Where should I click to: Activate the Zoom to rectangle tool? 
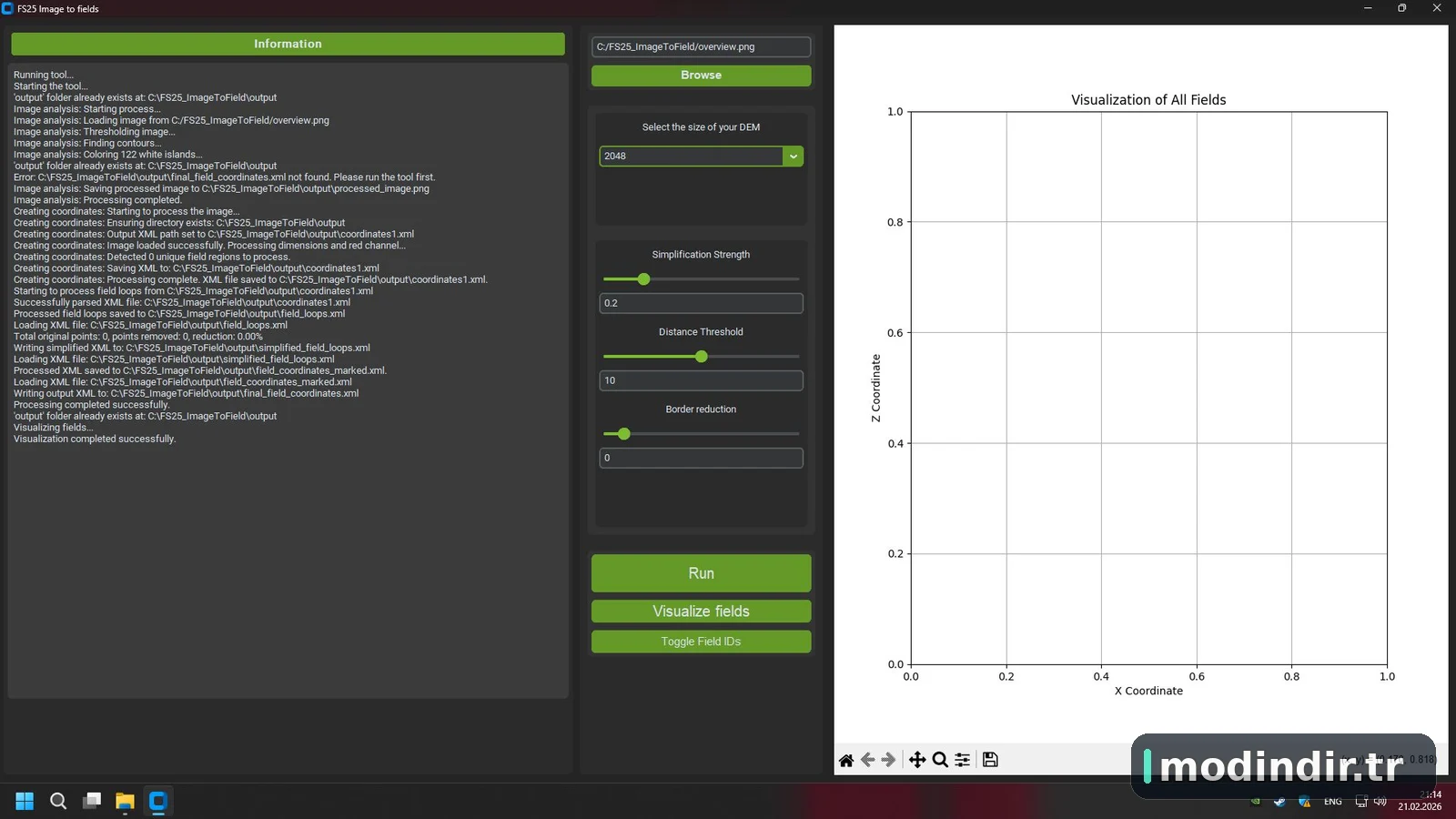click(x=940, y=760)
